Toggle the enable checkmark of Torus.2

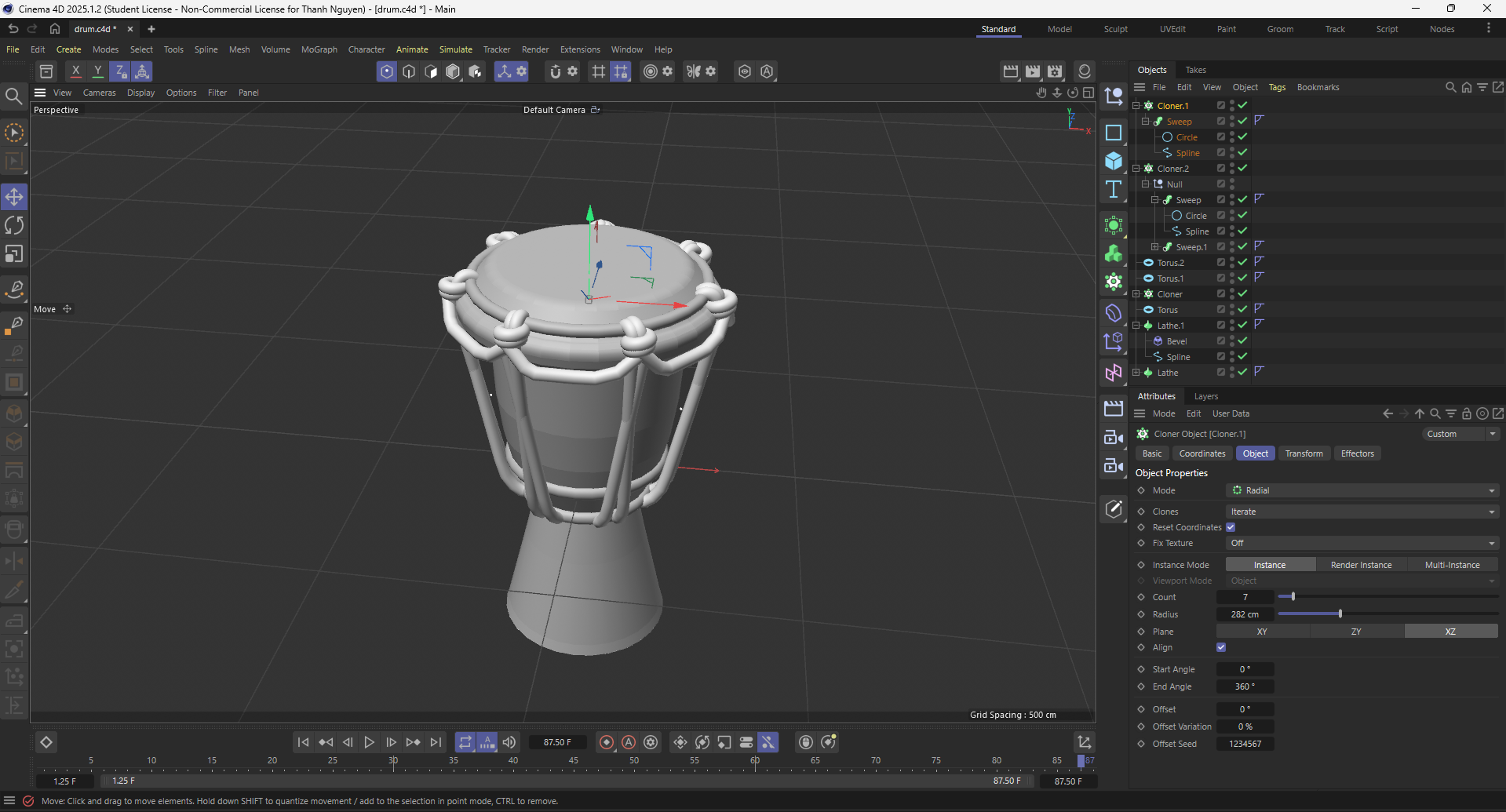point(1243,262)
